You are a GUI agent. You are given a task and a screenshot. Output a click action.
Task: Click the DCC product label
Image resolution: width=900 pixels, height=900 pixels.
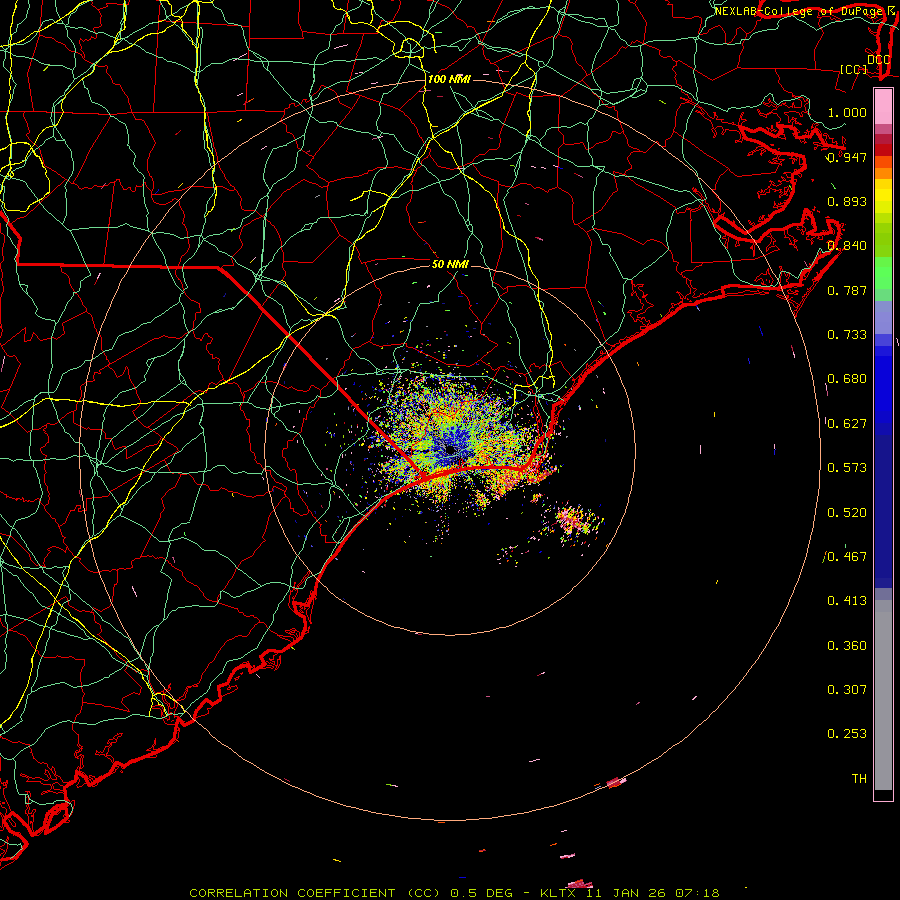point(879,60)
